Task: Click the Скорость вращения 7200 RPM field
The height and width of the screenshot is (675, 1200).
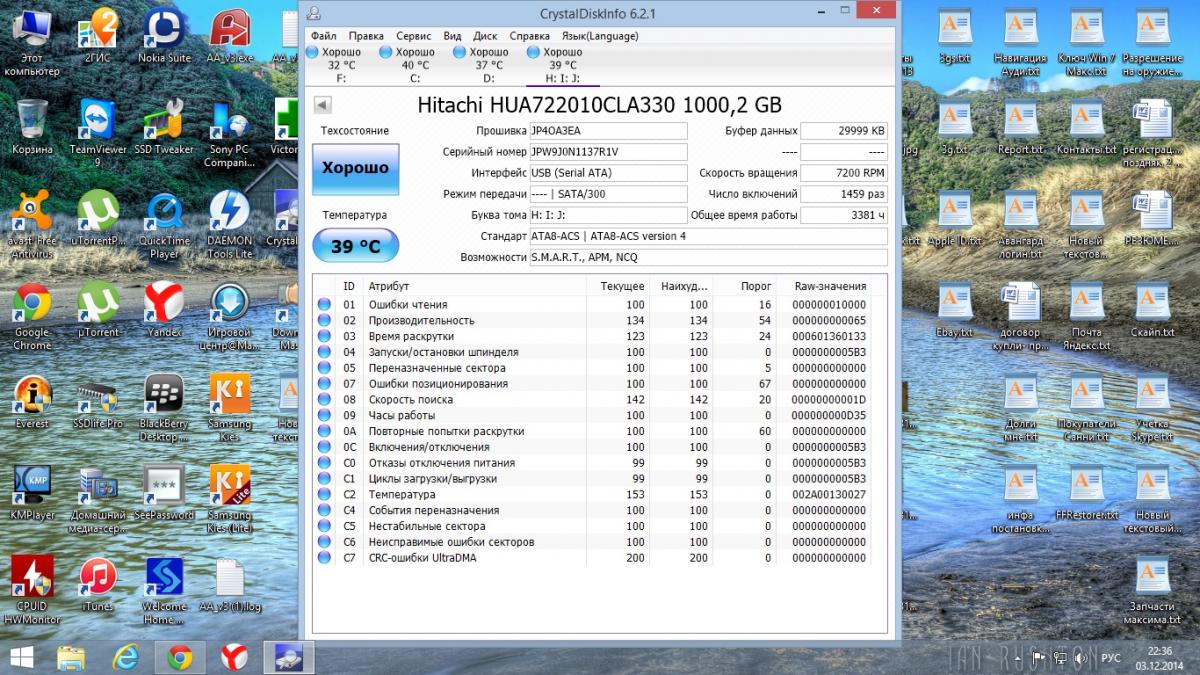Action: click(x=844, y=173)
